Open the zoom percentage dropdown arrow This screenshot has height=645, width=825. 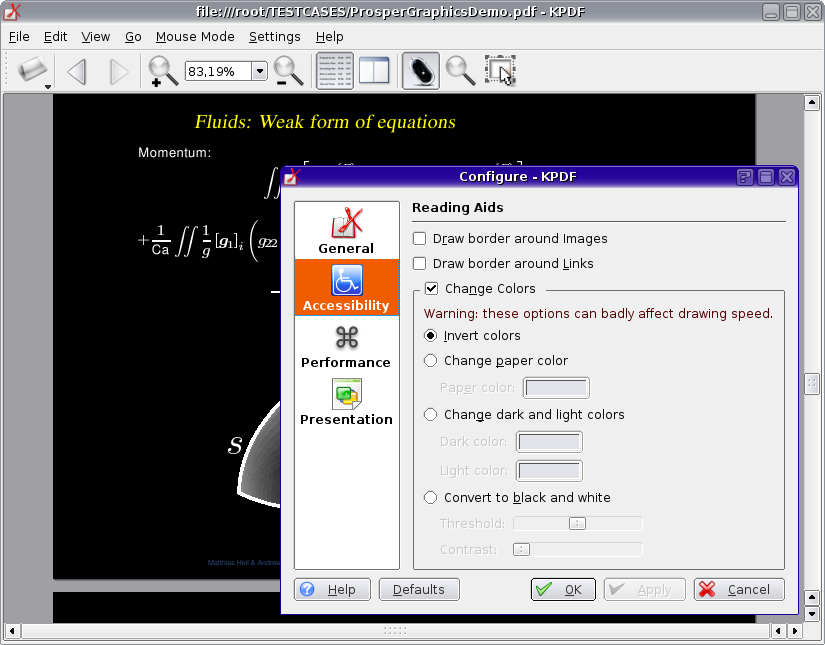pyautogui.click(x=259, y=71)
